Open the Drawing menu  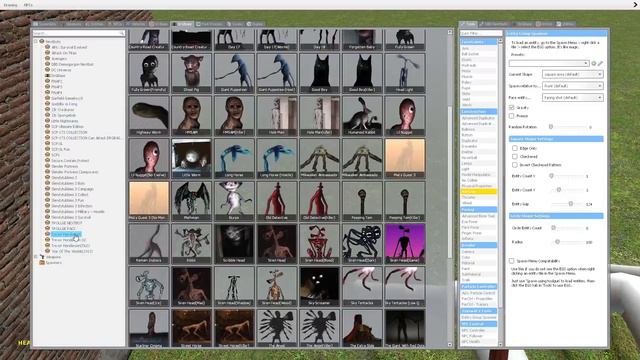[x=11, y=5]
